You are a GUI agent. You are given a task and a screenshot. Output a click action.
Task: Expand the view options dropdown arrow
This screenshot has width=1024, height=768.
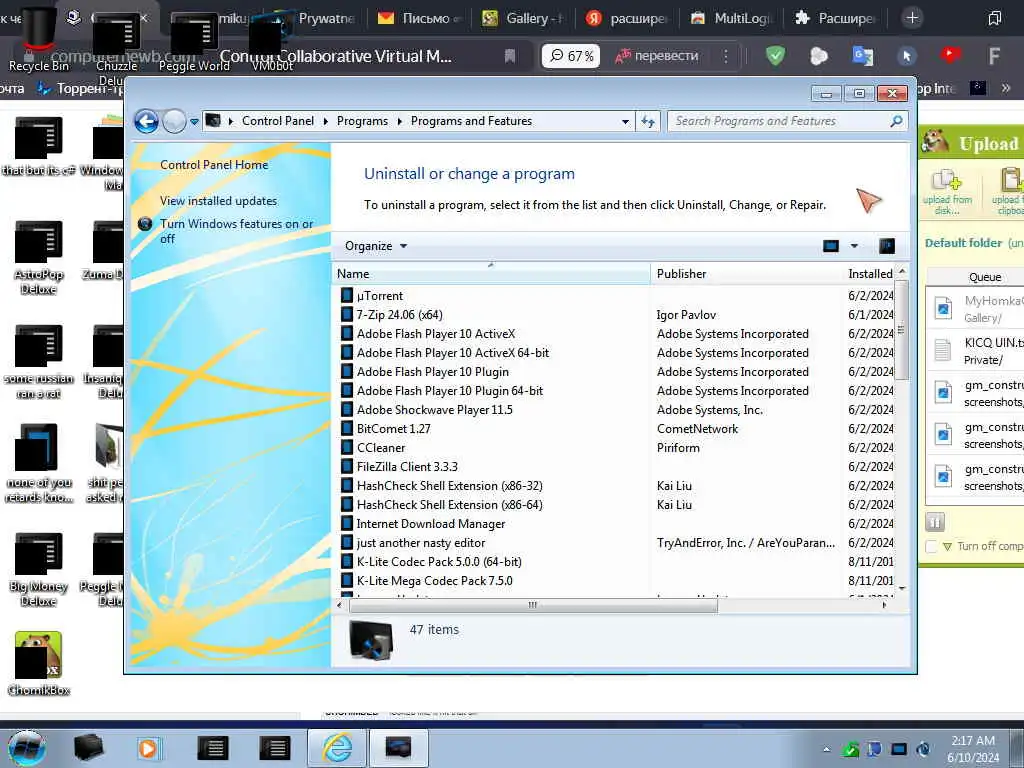[x=854, y=246]
